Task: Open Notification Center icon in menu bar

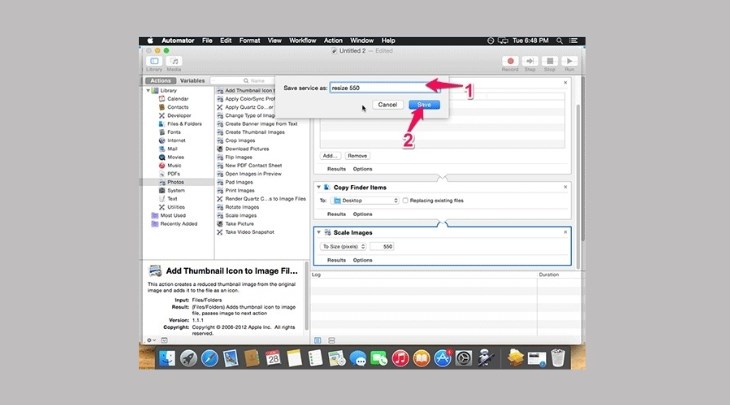Action: [574, 40]
